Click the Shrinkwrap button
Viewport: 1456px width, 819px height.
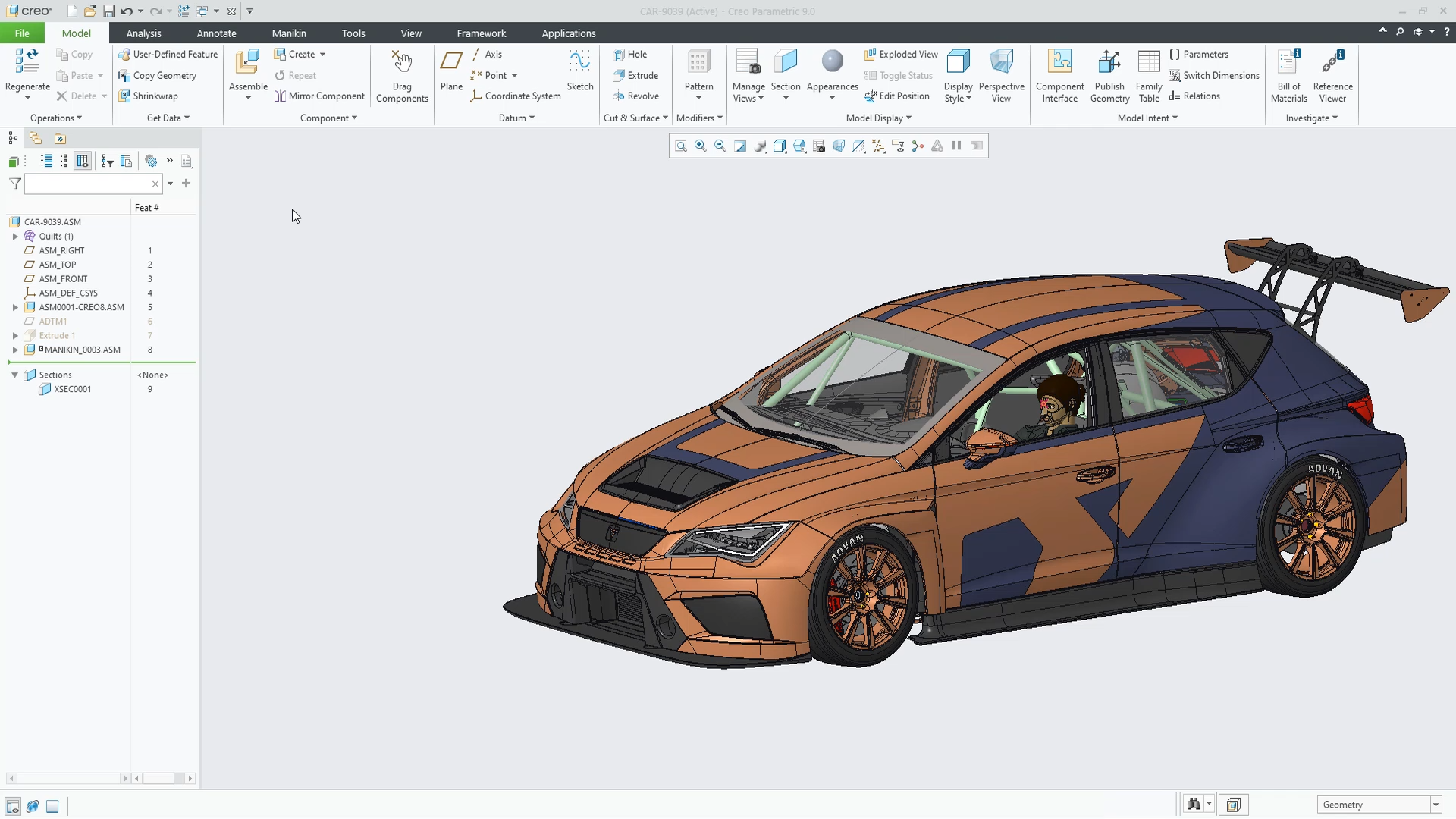pos(148,96)
